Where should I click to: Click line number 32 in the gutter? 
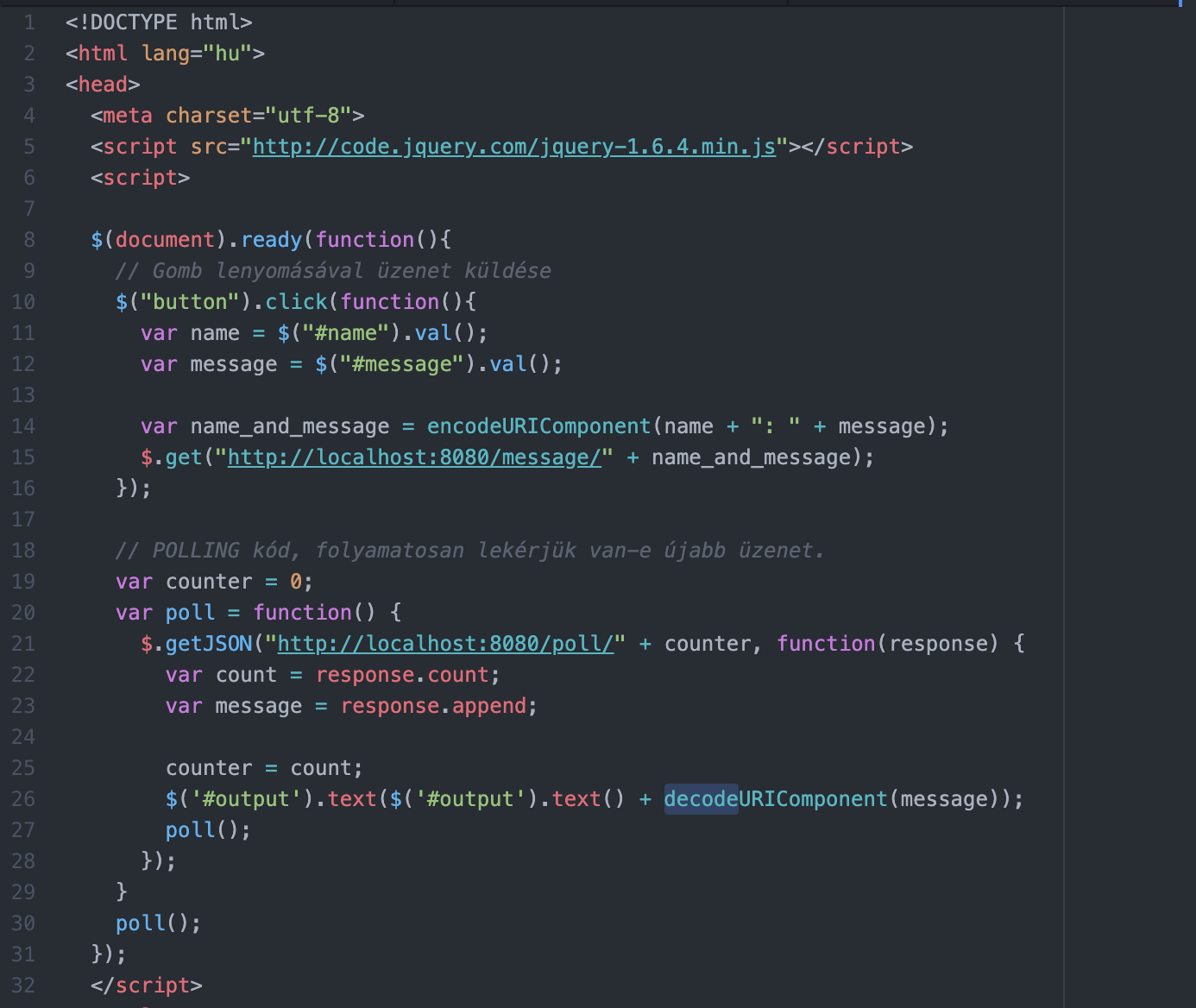(x=24, y=986)
